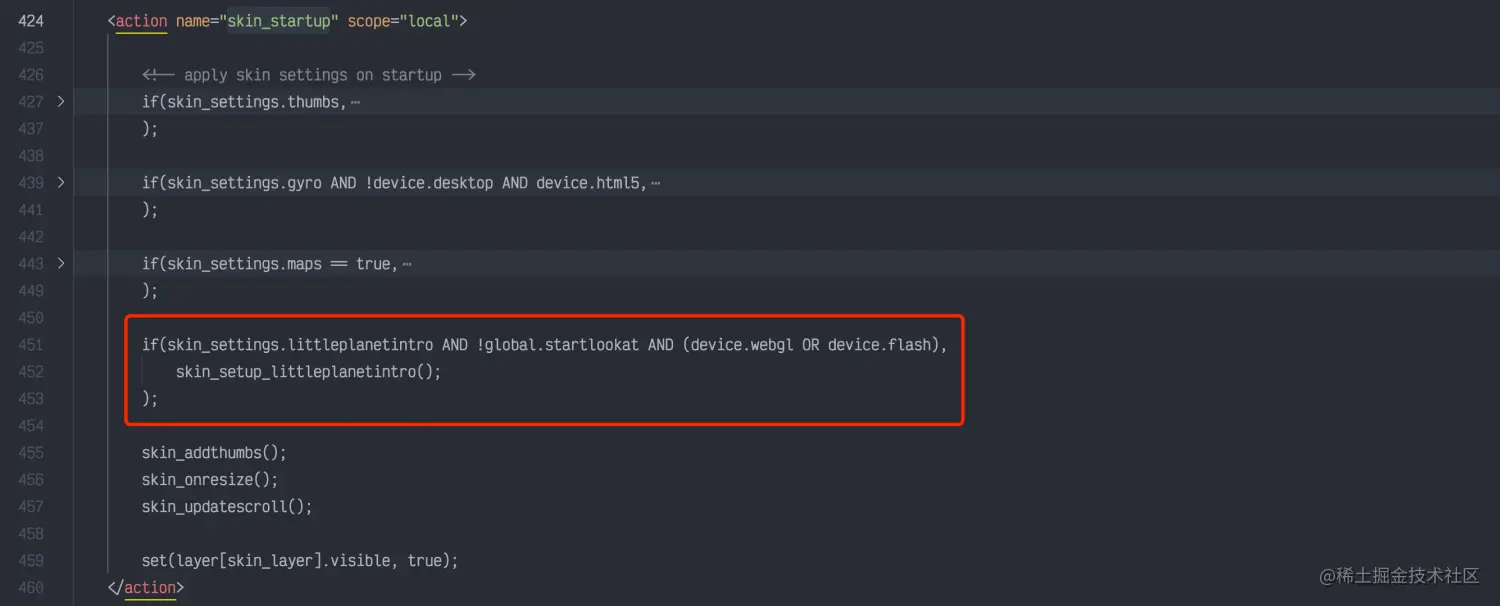Click the "skin_startup" name attribute value
The height and width of the screenshot is (606, 1500).
coord(279,21)
